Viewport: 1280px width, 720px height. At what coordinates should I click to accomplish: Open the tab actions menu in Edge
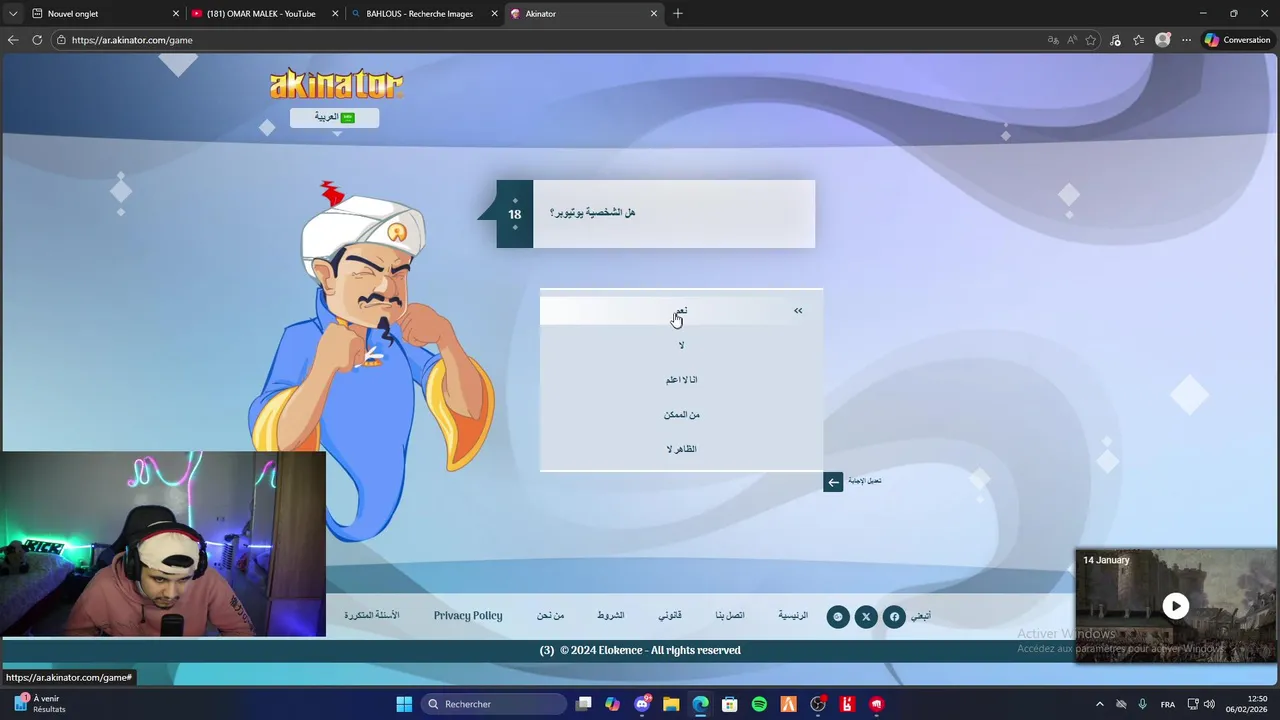pyautogui.click(x=13, y=14)
